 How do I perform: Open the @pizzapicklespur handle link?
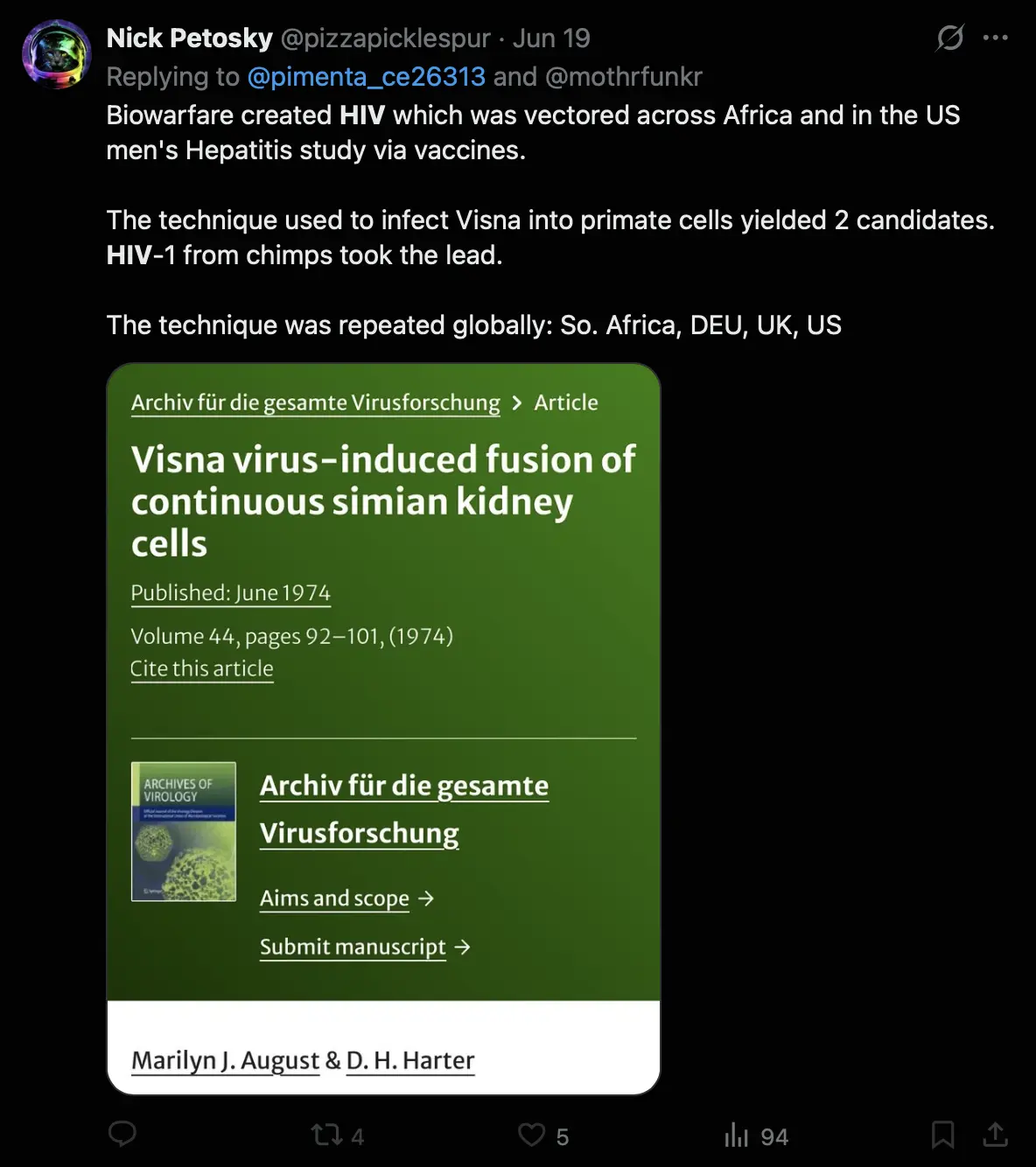tap(385, 38)
